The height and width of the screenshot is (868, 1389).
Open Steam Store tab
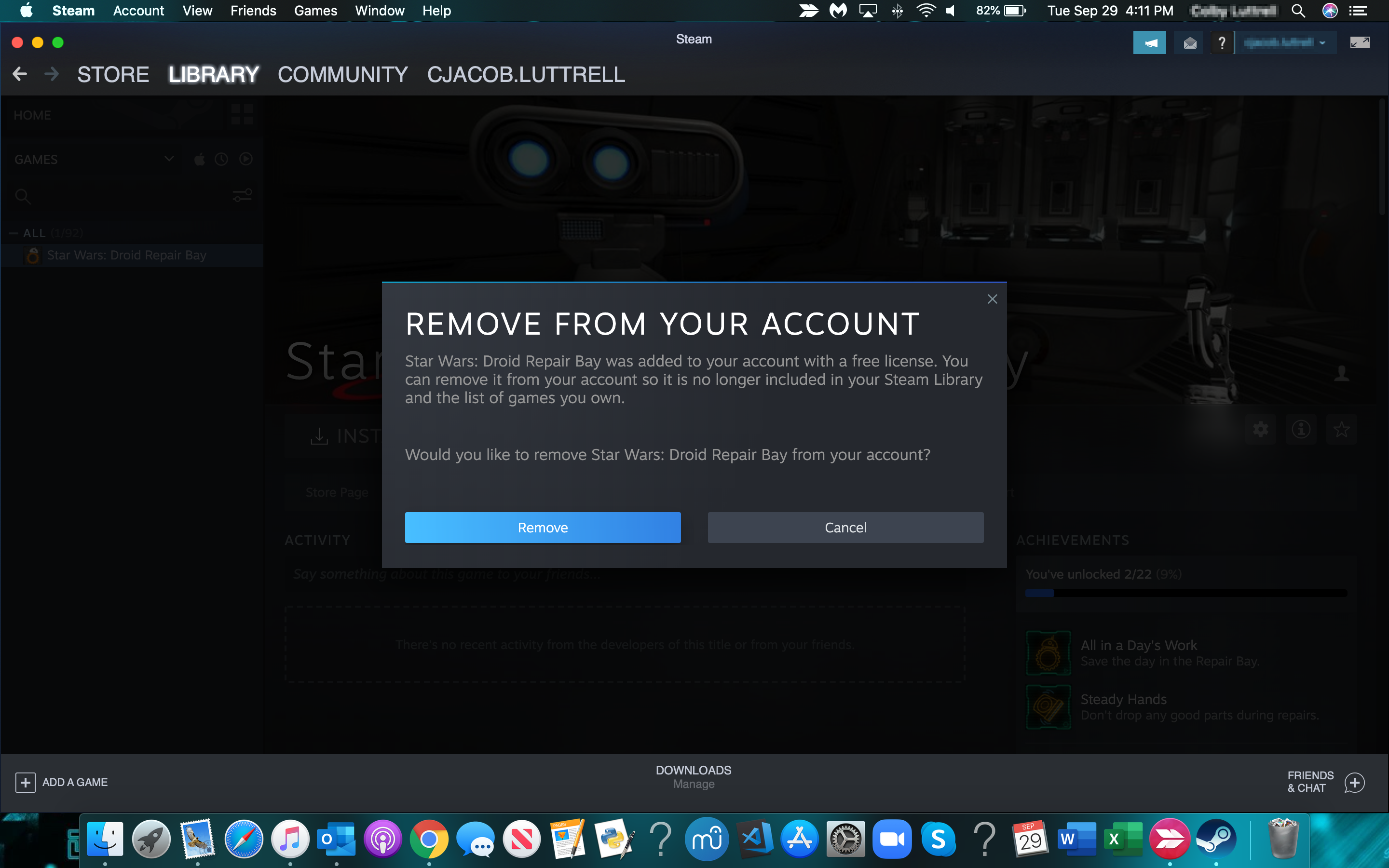point(113,74)
